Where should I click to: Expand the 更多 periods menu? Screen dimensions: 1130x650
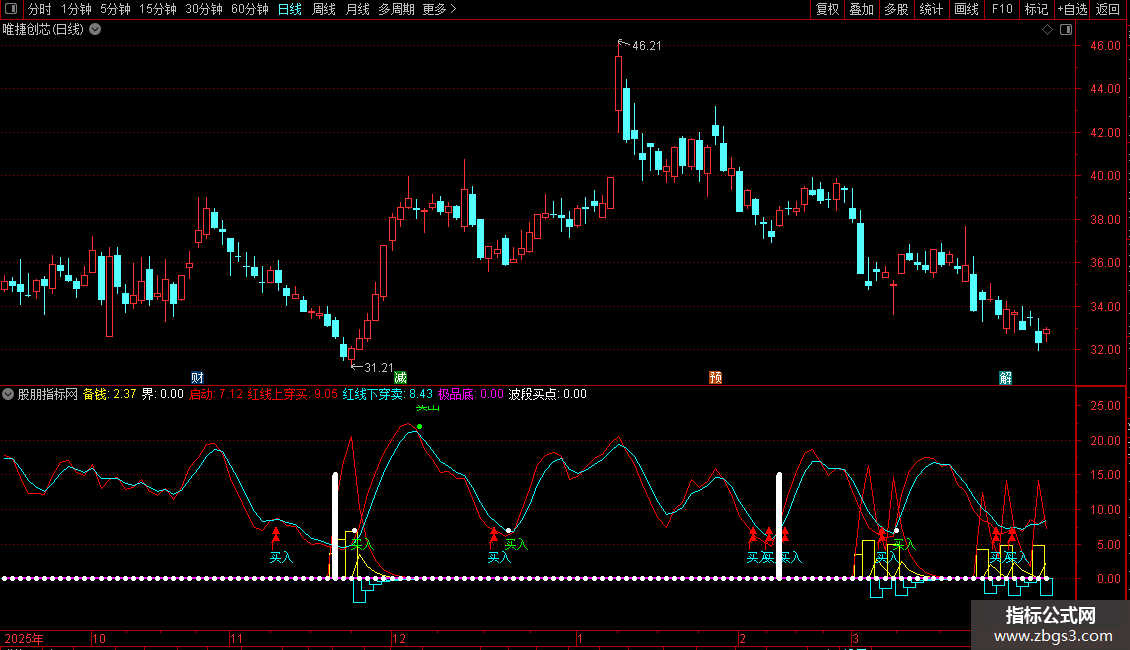pos(440,9)
